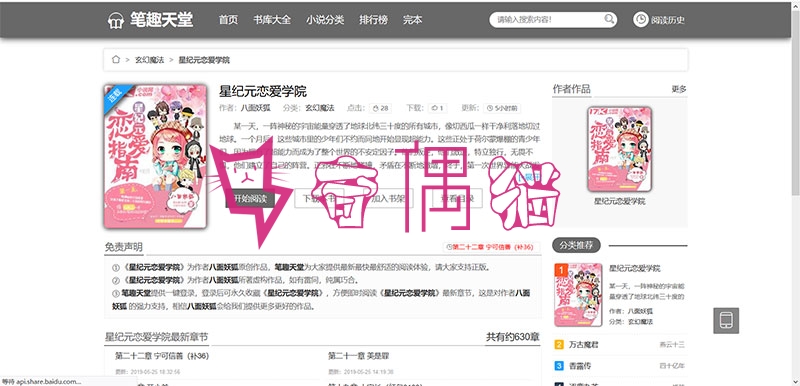Click 星纪元恋爱学院 title under 作者作品 cover
The width and height of the screenshot is (800, 386).
[x=619, y=201]
